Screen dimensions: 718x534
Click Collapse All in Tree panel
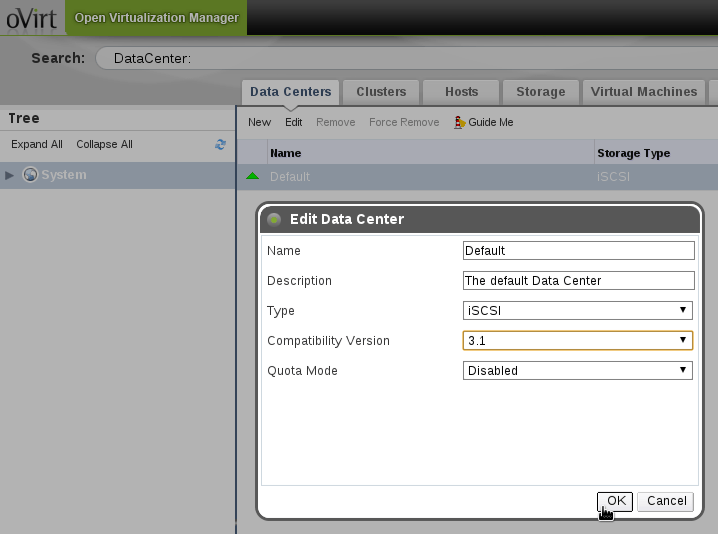[104, 145]
